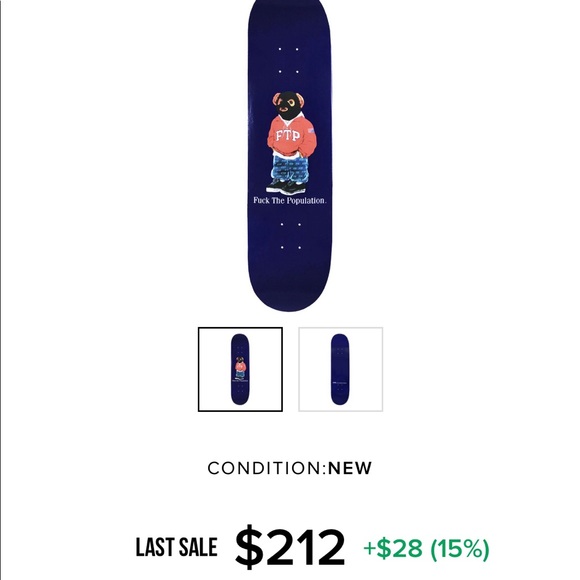This screenshot has width=580, height=580.
Task: Select the back-view deck thumbnail
Action: pyautogui.click(x=340, y=369)
